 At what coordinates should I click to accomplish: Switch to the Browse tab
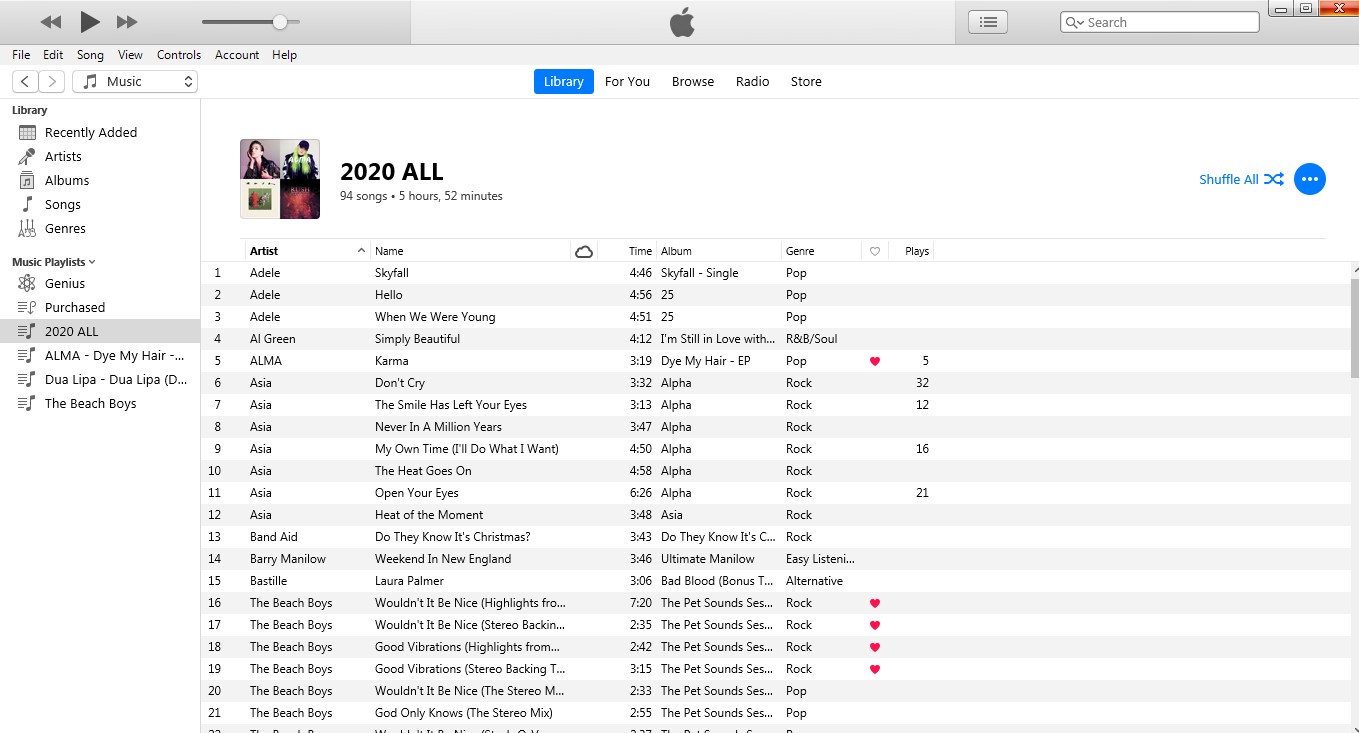pyautogui.click(x=693, y=82)
